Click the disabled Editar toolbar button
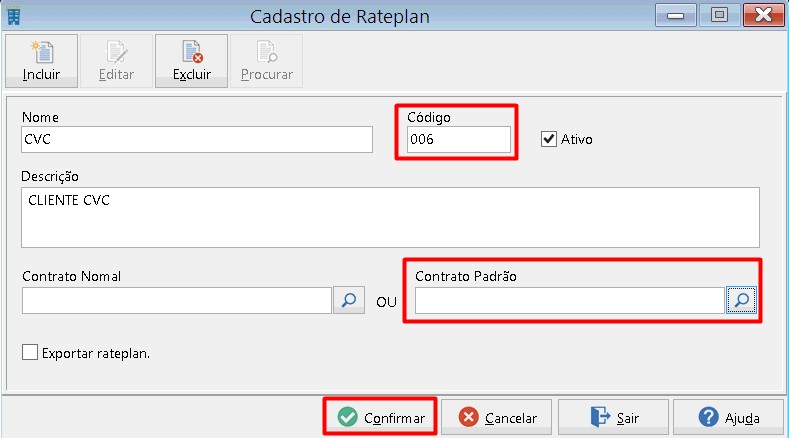 click(x=116, y=61)
